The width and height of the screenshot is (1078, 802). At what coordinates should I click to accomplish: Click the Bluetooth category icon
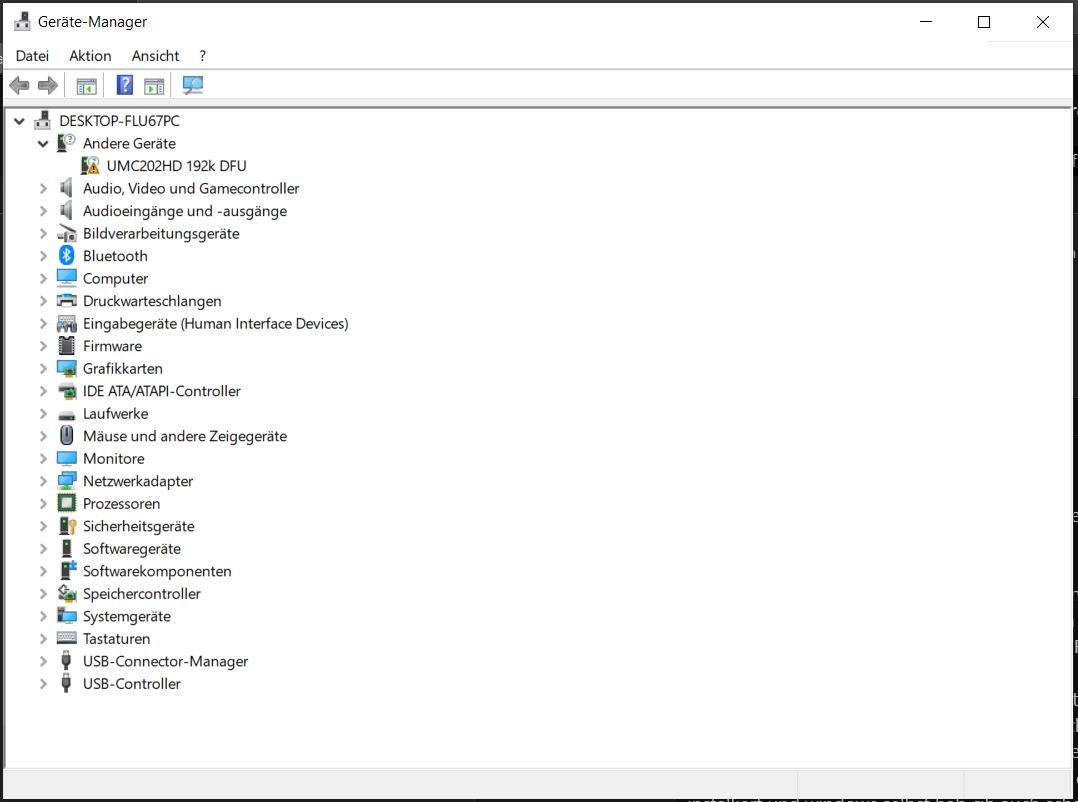coord(67,256)
